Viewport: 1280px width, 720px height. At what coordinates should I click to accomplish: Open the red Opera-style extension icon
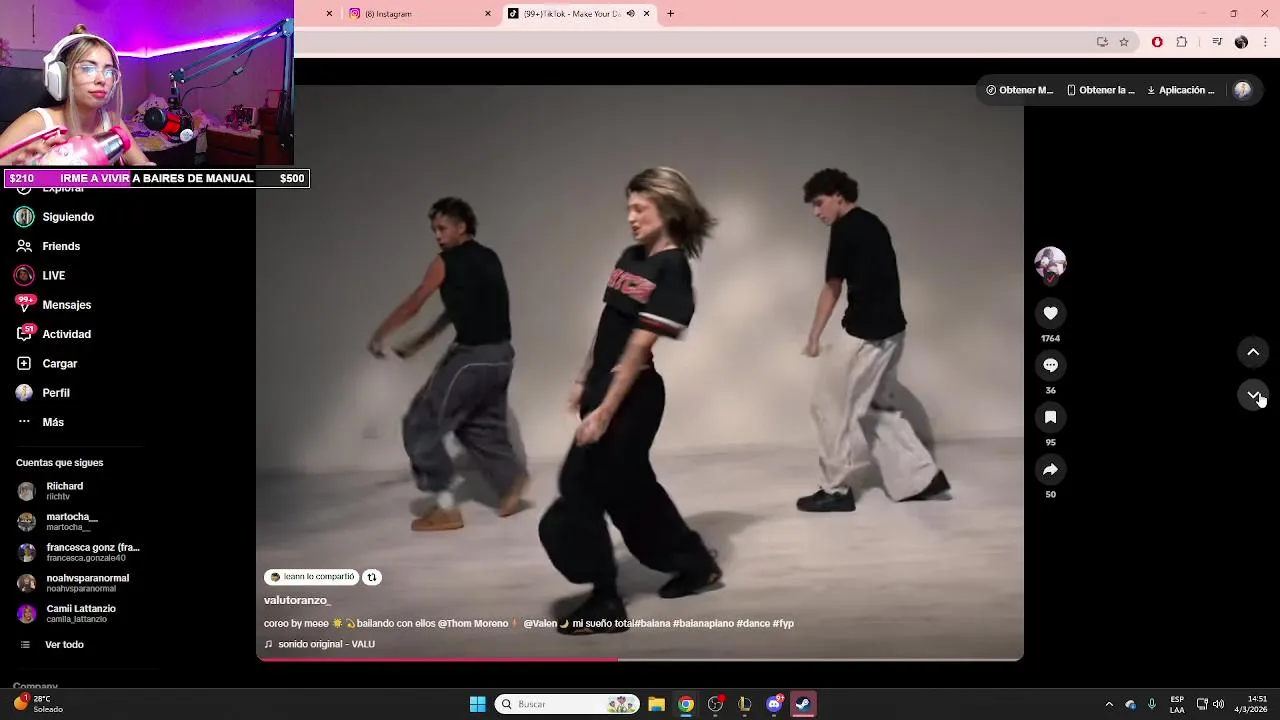[x=1157, y=42]
